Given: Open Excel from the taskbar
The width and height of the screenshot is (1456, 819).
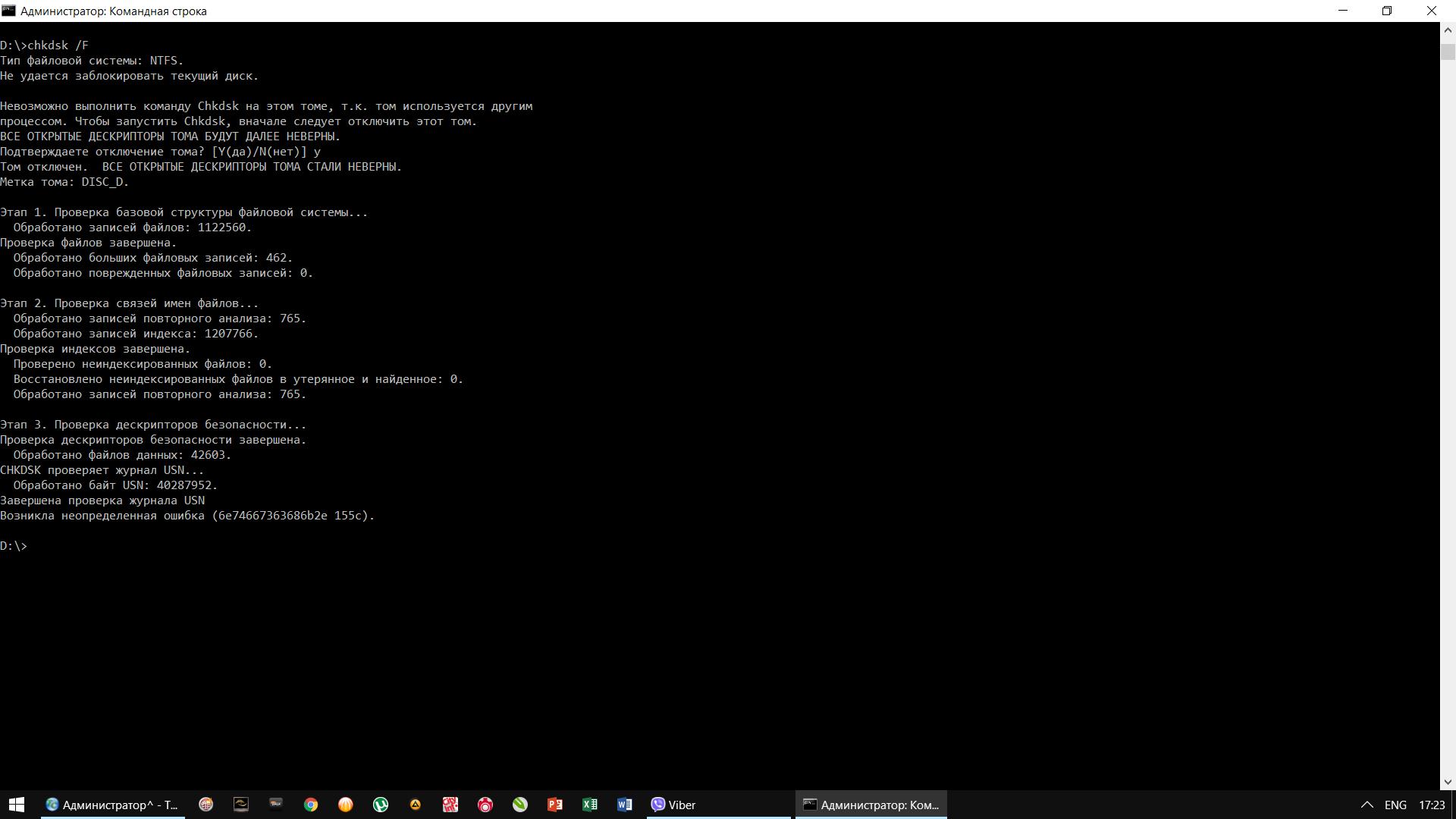Looking at the screenshot, I should tap(590, 805).
